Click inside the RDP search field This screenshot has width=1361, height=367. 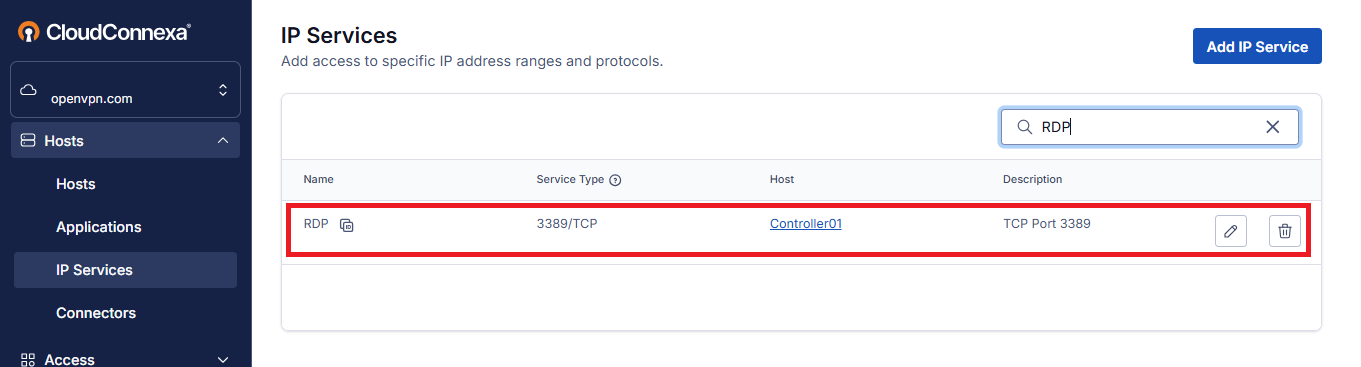click(x=1150, y=127)
